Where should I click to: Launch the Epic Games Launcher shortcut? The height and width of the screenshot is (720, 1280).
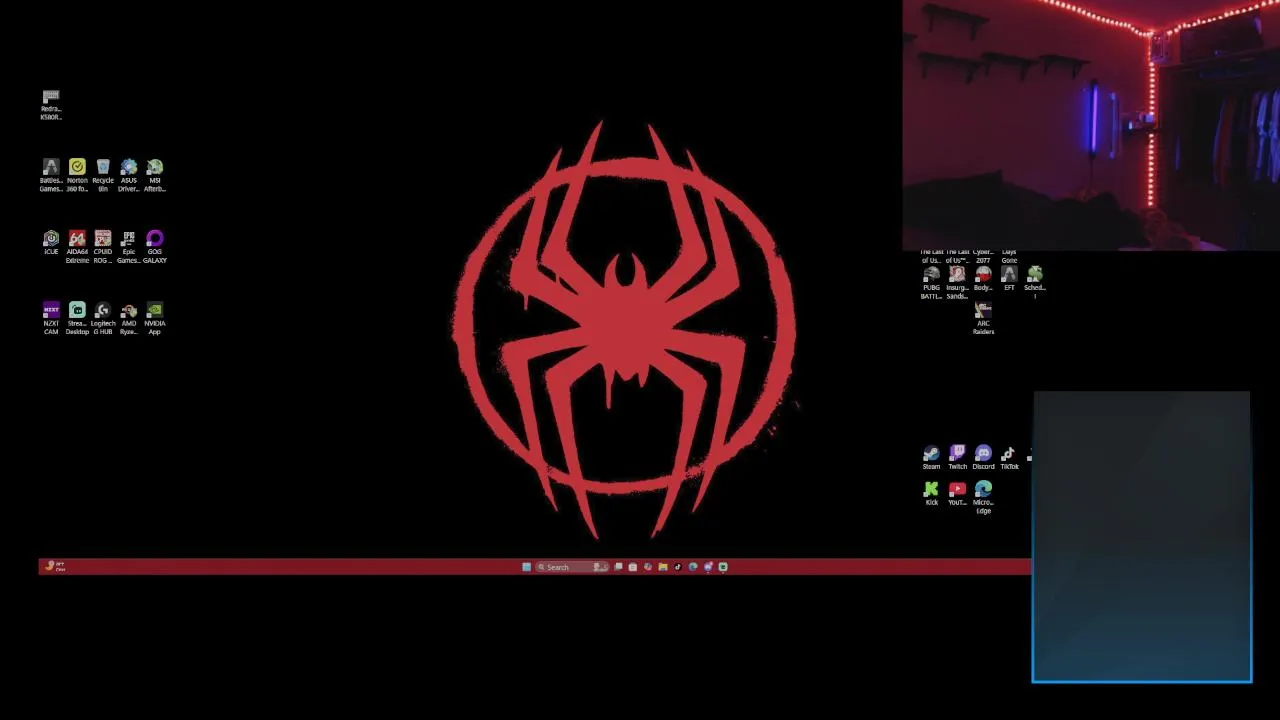tap(129, 247)
